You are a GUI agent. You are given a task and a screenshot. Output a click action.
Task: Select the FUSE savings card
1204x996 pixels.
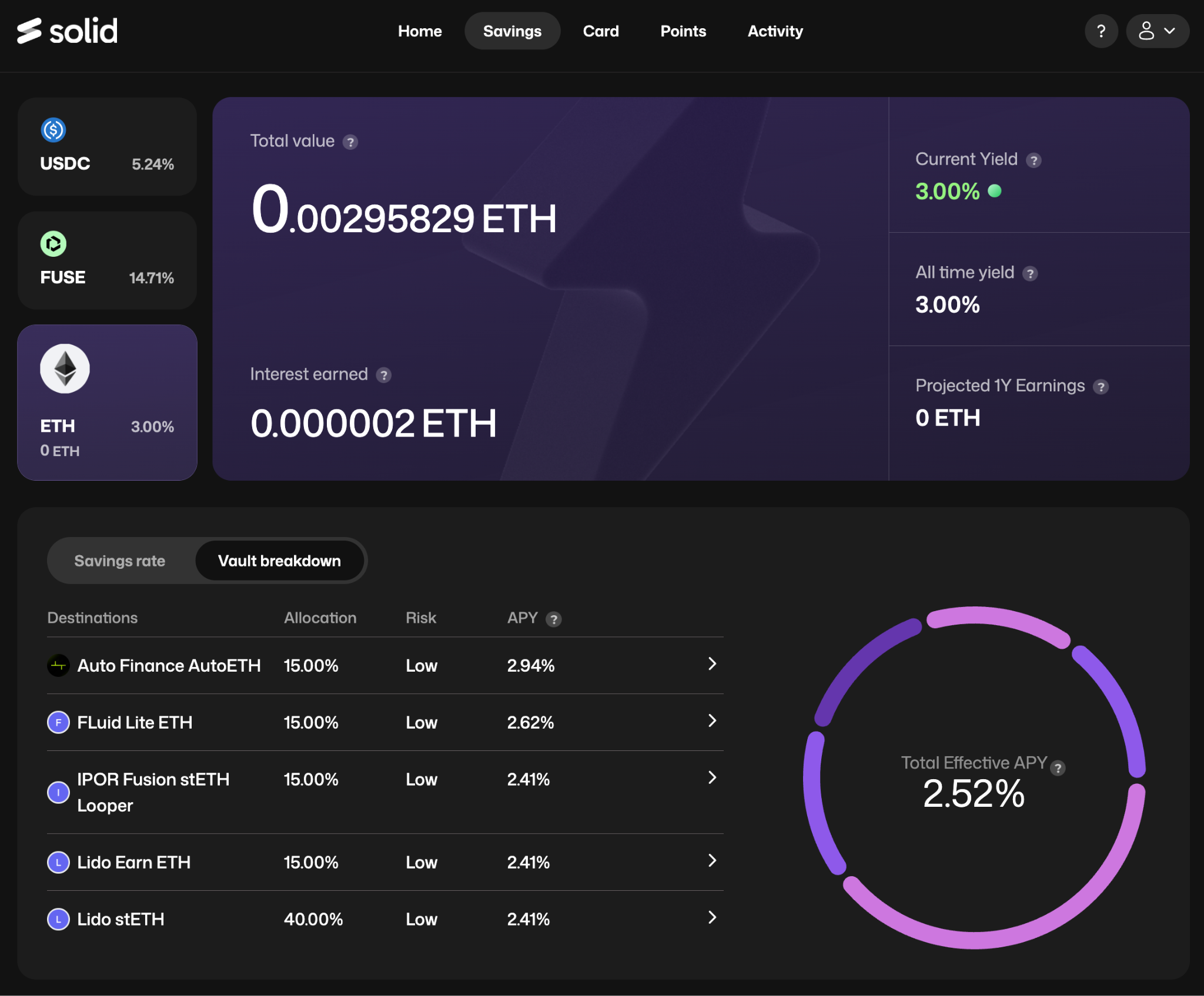(107, 260)
